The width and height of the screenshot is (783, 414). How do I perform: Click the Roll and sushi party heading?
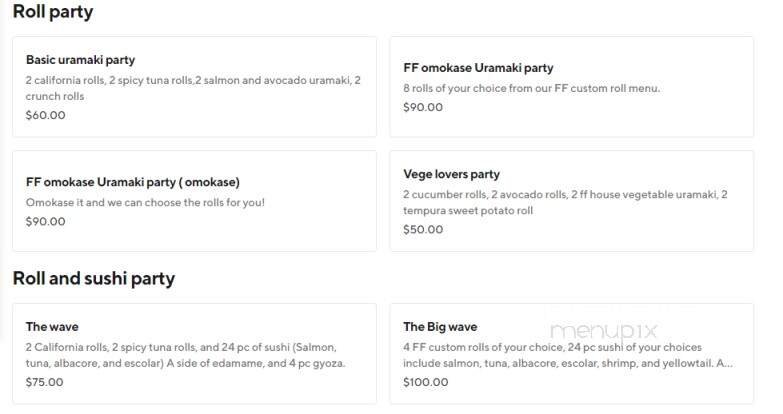tap(94, 278)
